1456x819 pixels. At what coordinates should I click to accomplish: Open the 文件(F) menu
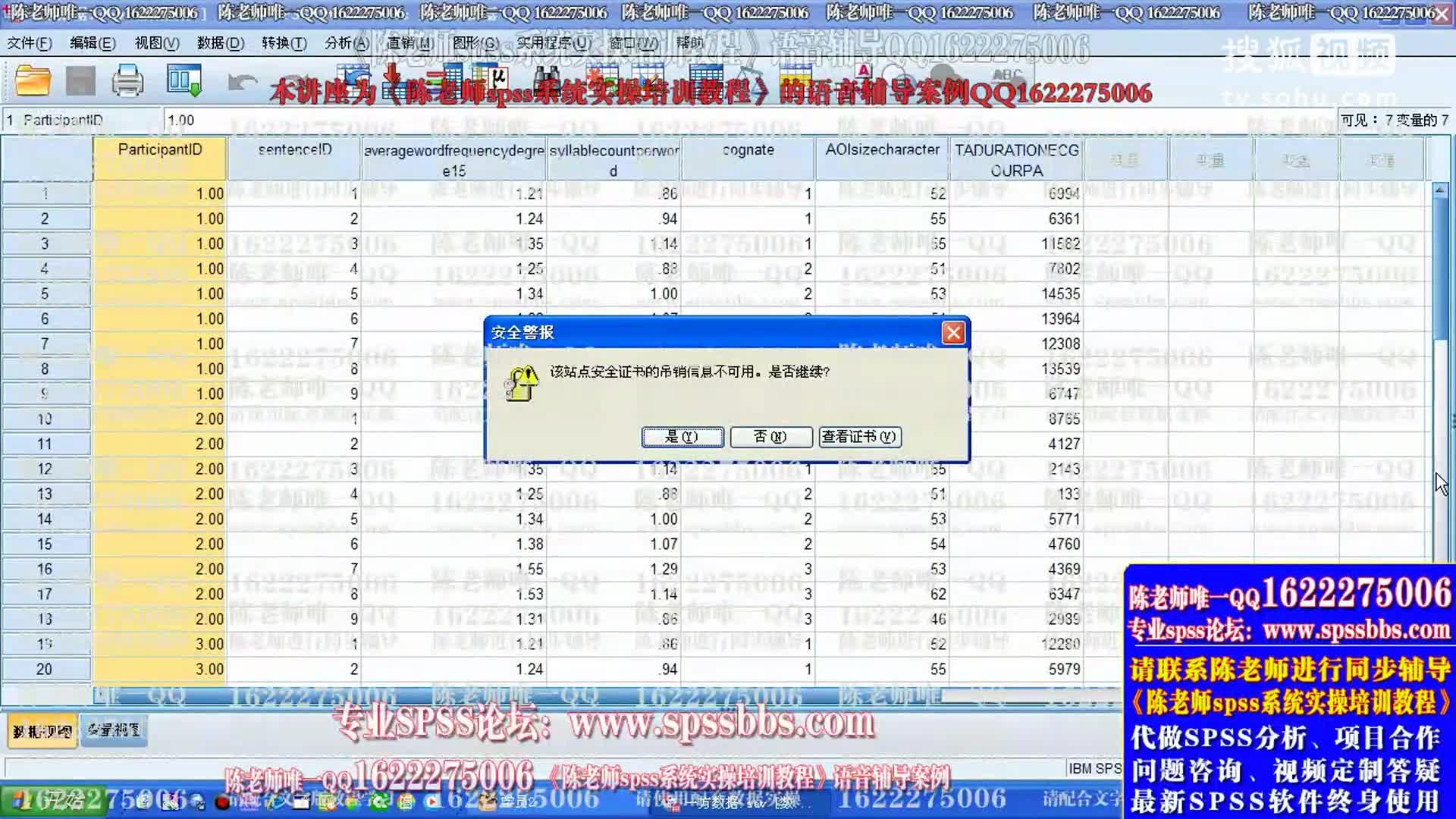click(30, 43)
